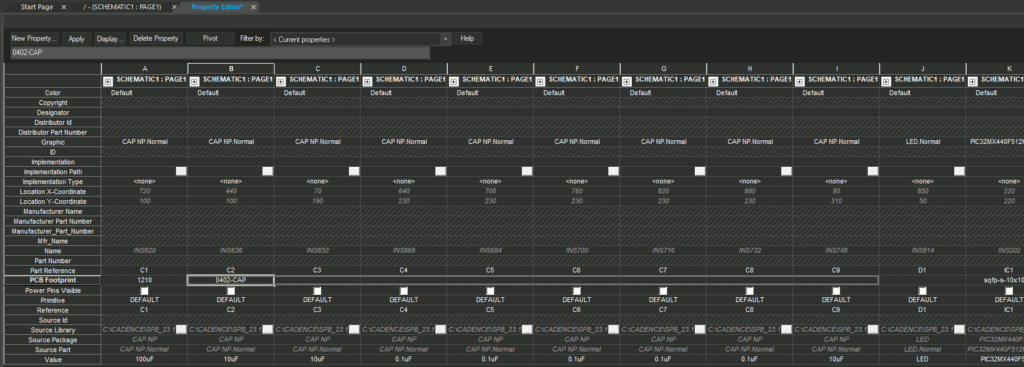
Task: Click the LED.Normal Graphic cell
Action: (x=922, y=142)
